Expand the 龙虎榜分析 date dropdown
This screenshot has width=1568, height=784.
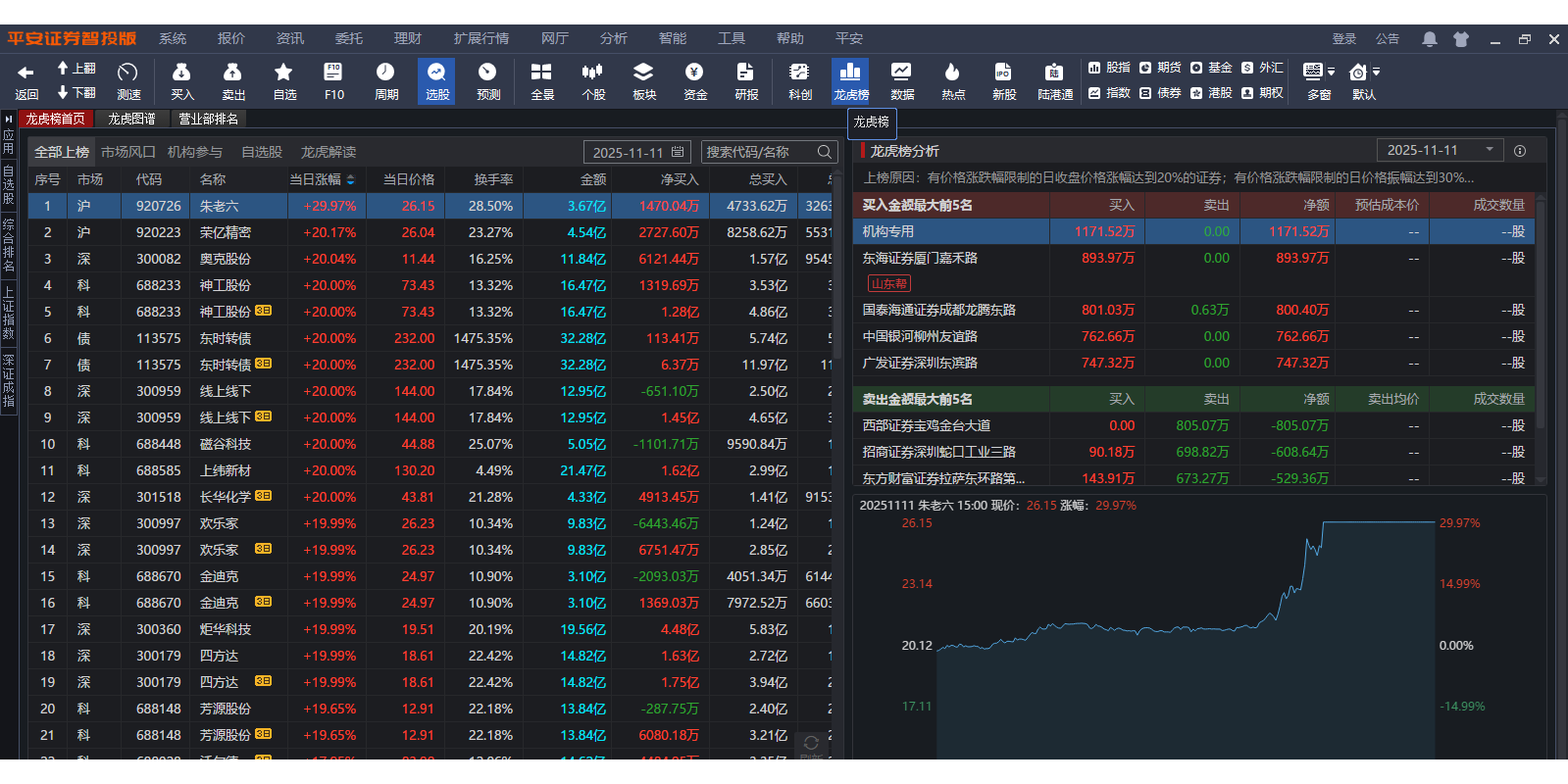pos(1489,150)
